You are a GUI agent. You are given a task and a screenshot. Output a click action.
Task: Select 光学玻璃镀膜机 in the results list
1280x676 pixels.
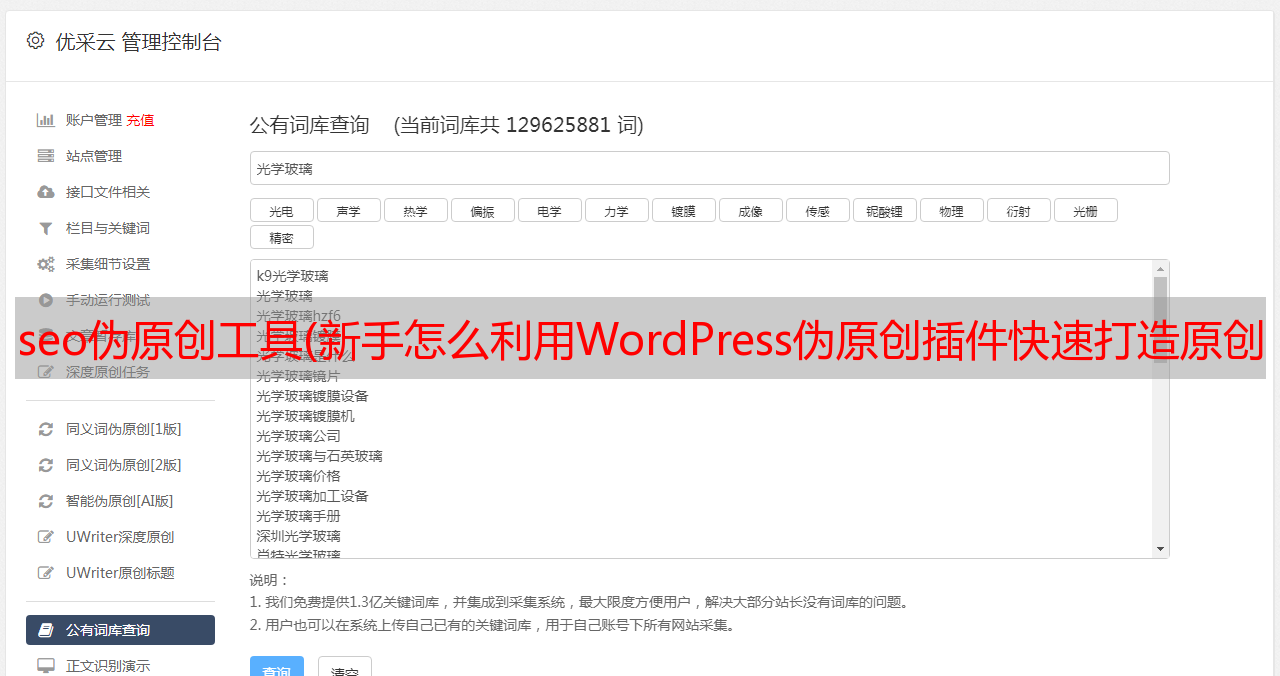(305, 416)
